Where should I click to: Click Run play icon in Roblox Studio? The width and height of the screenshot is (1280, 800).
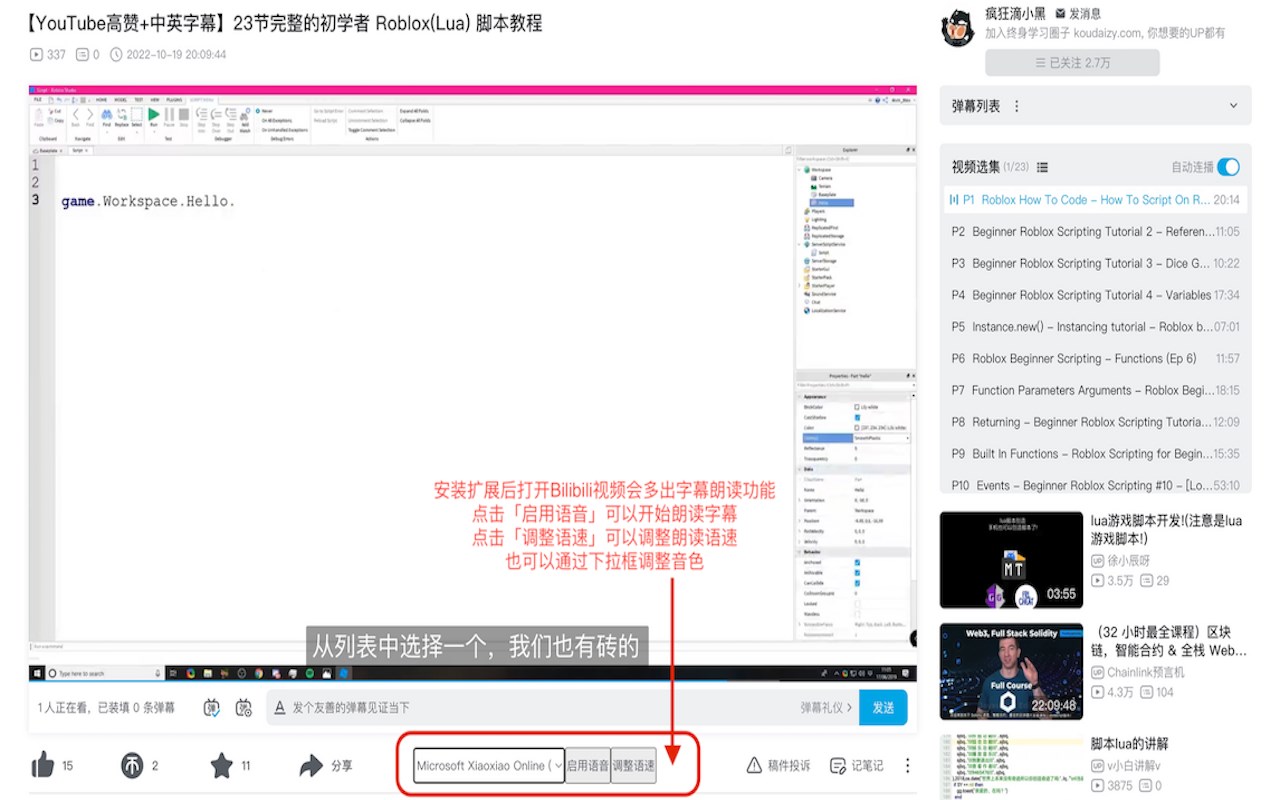(154, 115)
